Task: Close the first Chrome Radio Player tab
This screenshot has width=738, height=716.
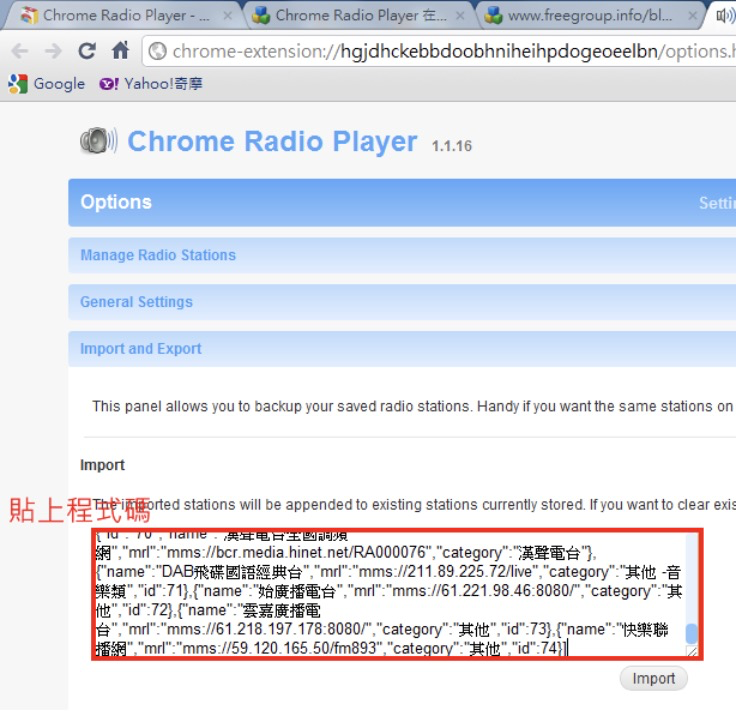Action: click(228, 16)
